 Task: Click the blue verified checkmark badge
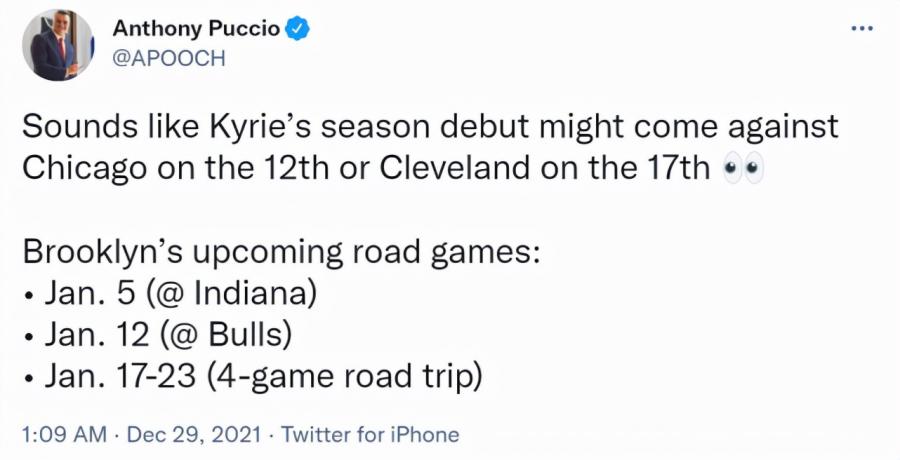[x=298, y=28]
